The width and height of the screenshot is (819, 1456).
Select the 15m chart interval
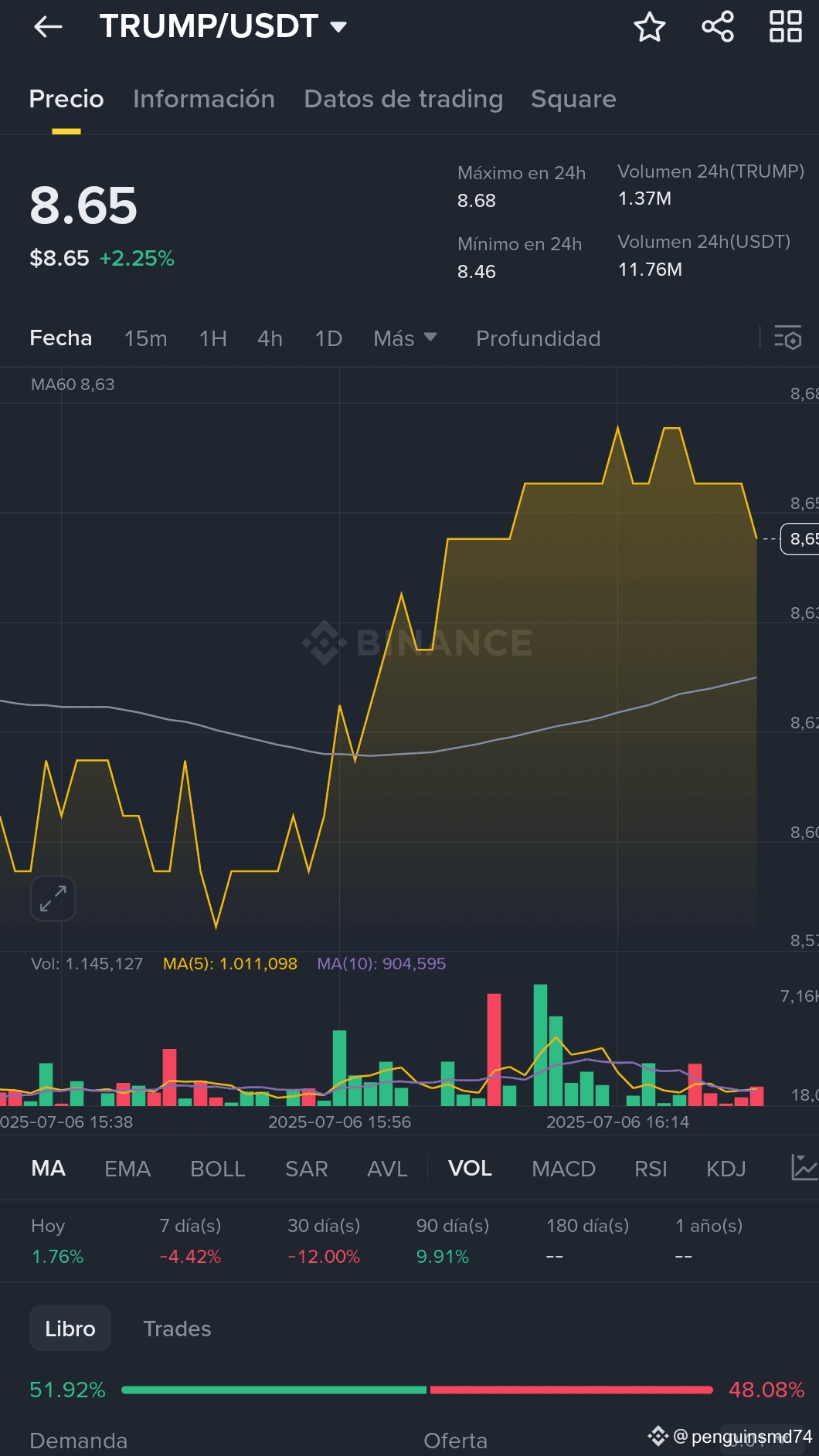coord(146,338)
